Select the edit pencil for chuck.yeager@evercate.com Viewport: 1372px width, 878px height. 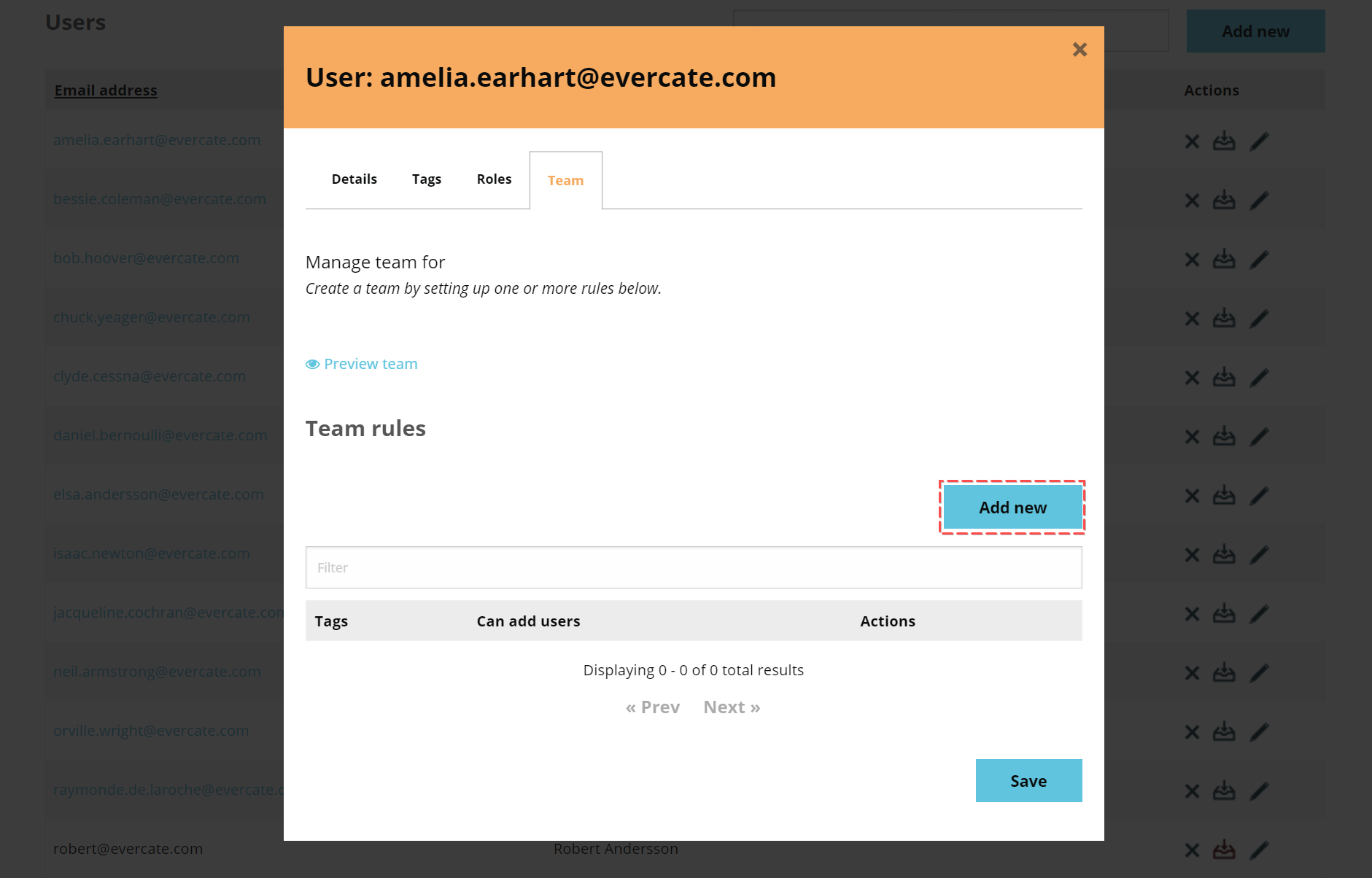coord(1260,317)
